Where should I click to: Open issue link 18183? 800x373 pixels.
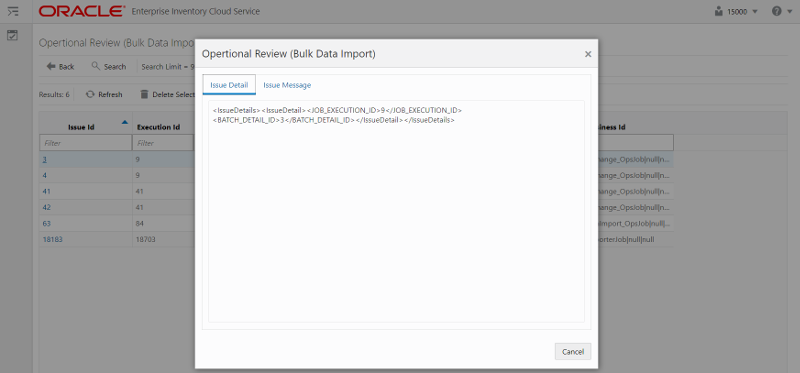[x=52, y=239]
